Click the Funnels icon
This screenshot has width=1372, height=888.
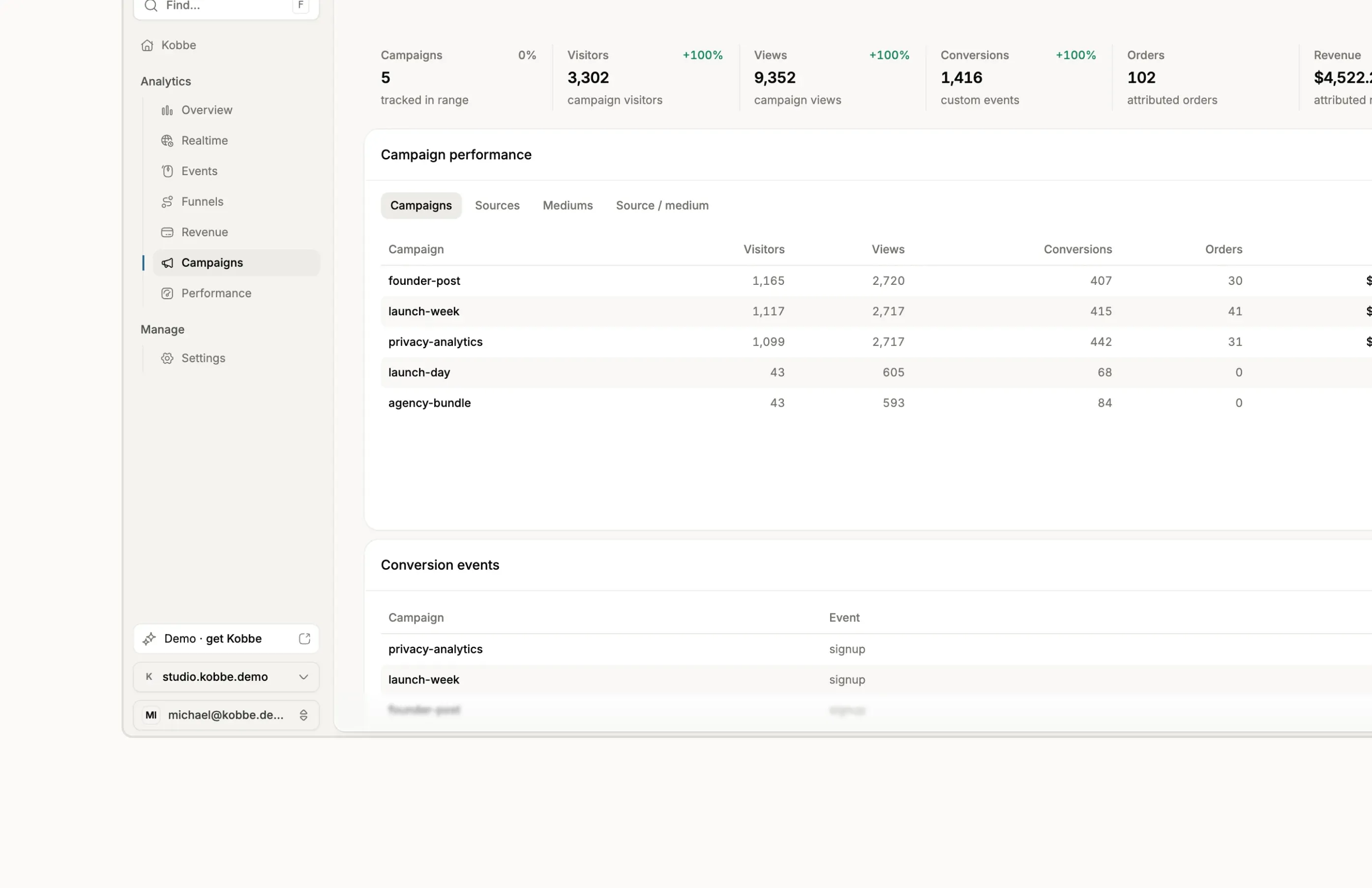click(167, 202)
